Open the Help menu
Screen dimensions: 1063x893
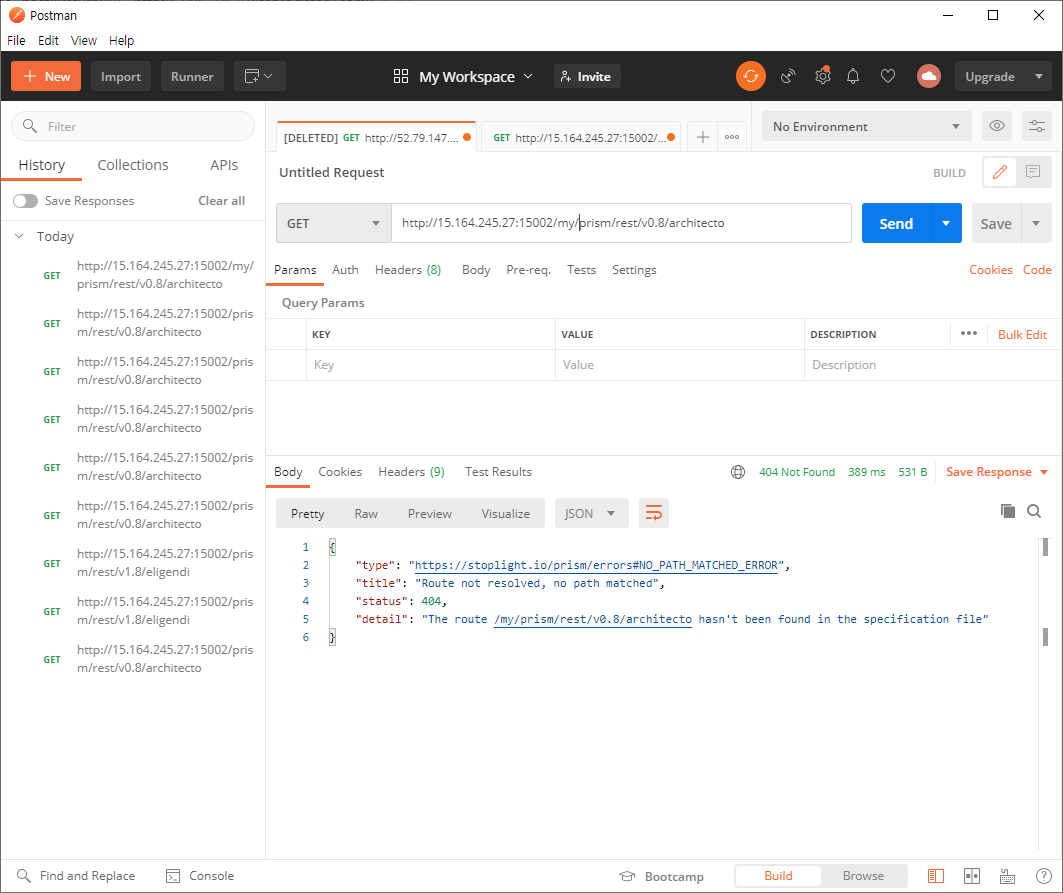click(x=121, y=40)
